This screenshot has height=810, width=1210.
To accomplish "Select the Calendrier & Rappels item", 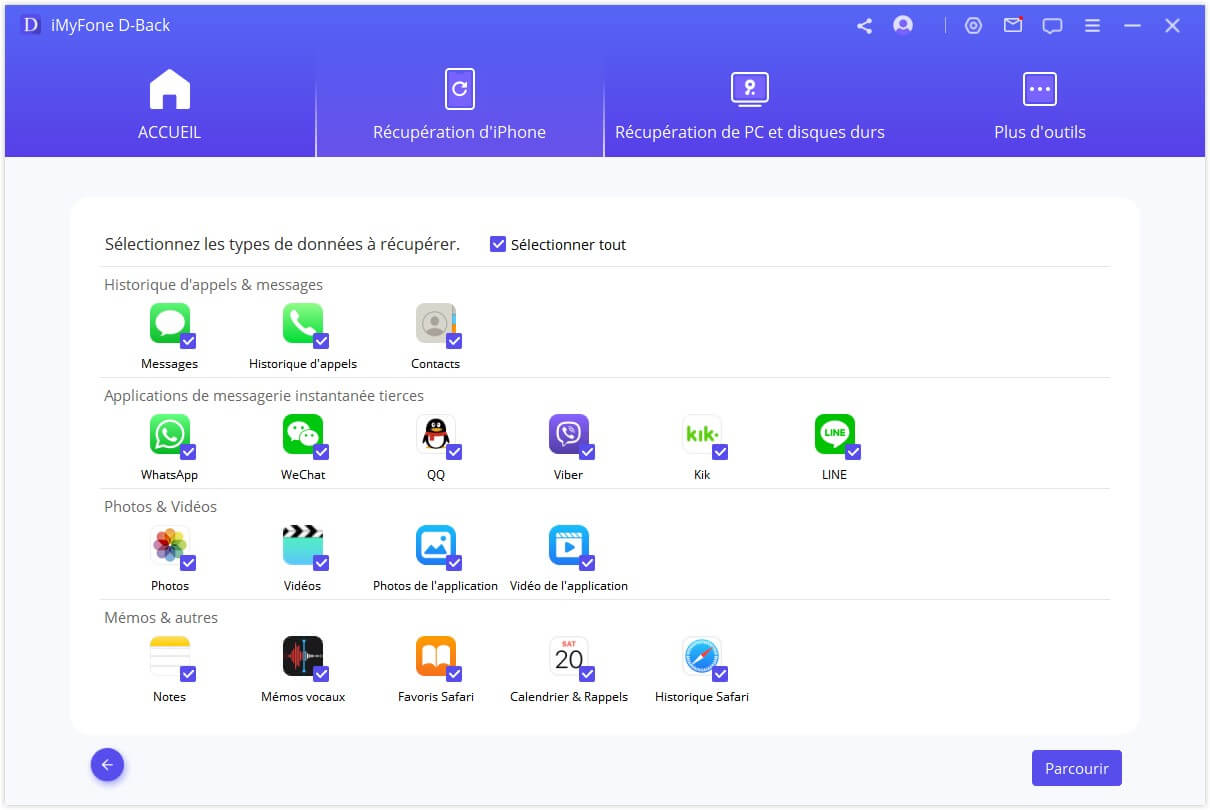I will pyautogui.click(x=568, y=657).
